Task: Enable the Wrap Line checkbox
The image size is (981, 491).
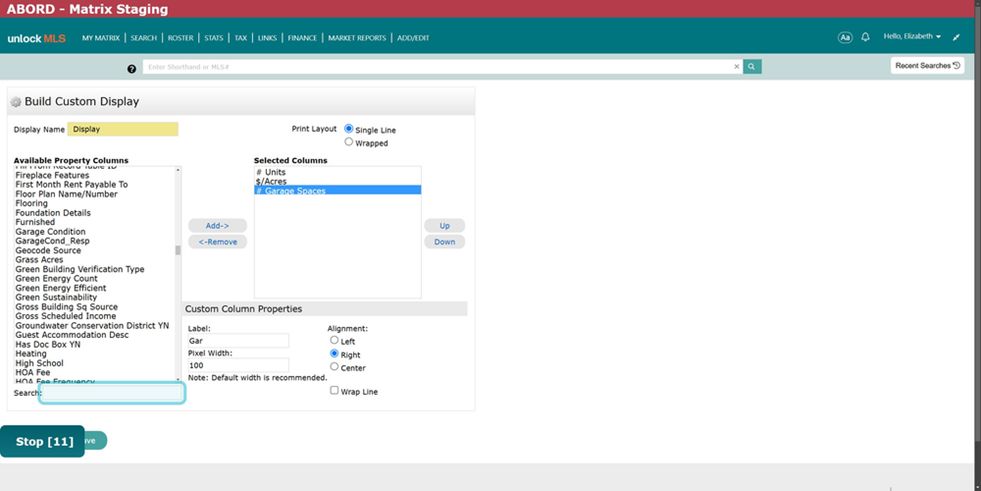Action: pos(334,390)
